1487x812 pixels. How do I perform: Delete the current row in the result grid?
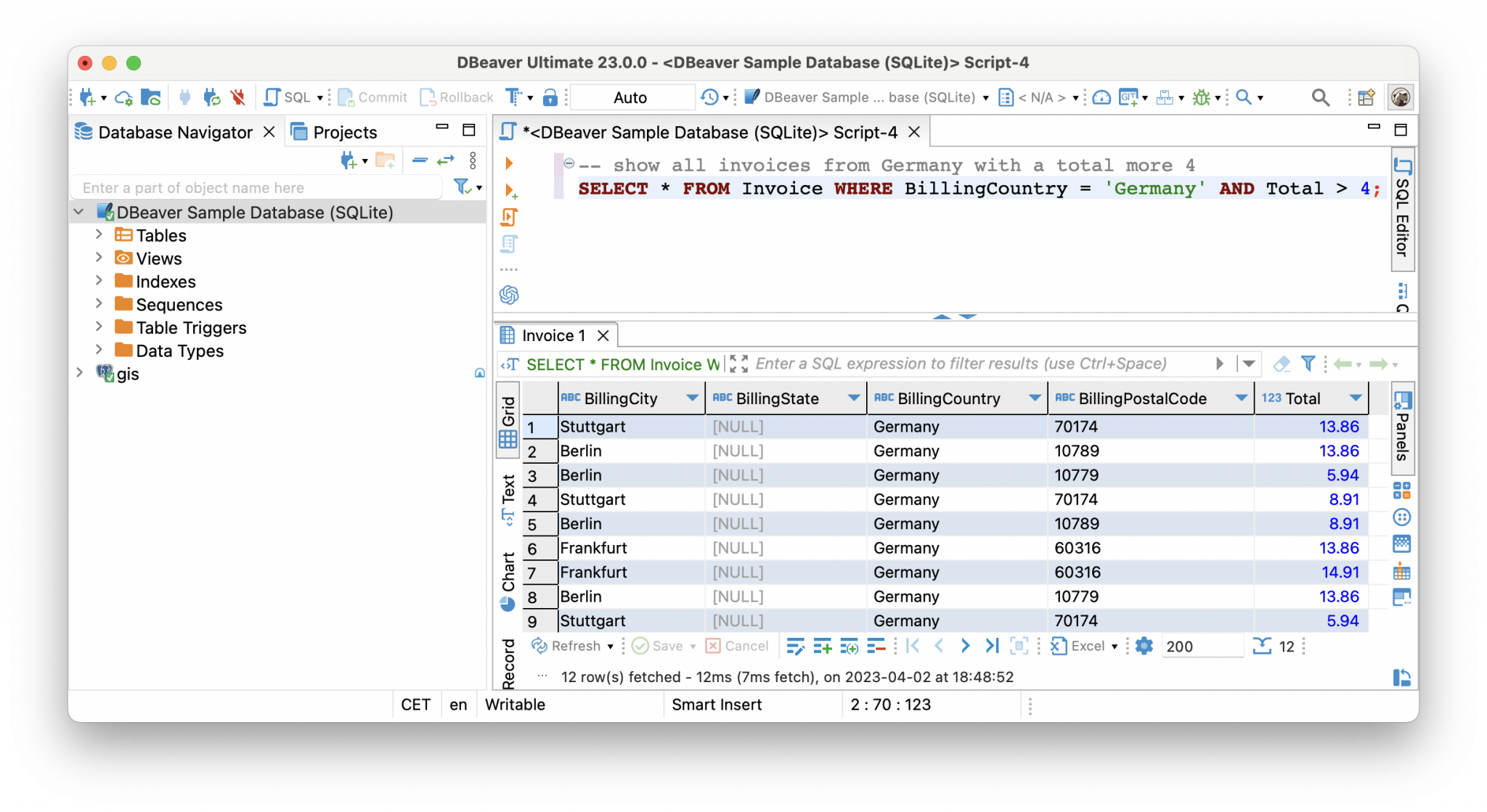(x=876, y=646)
